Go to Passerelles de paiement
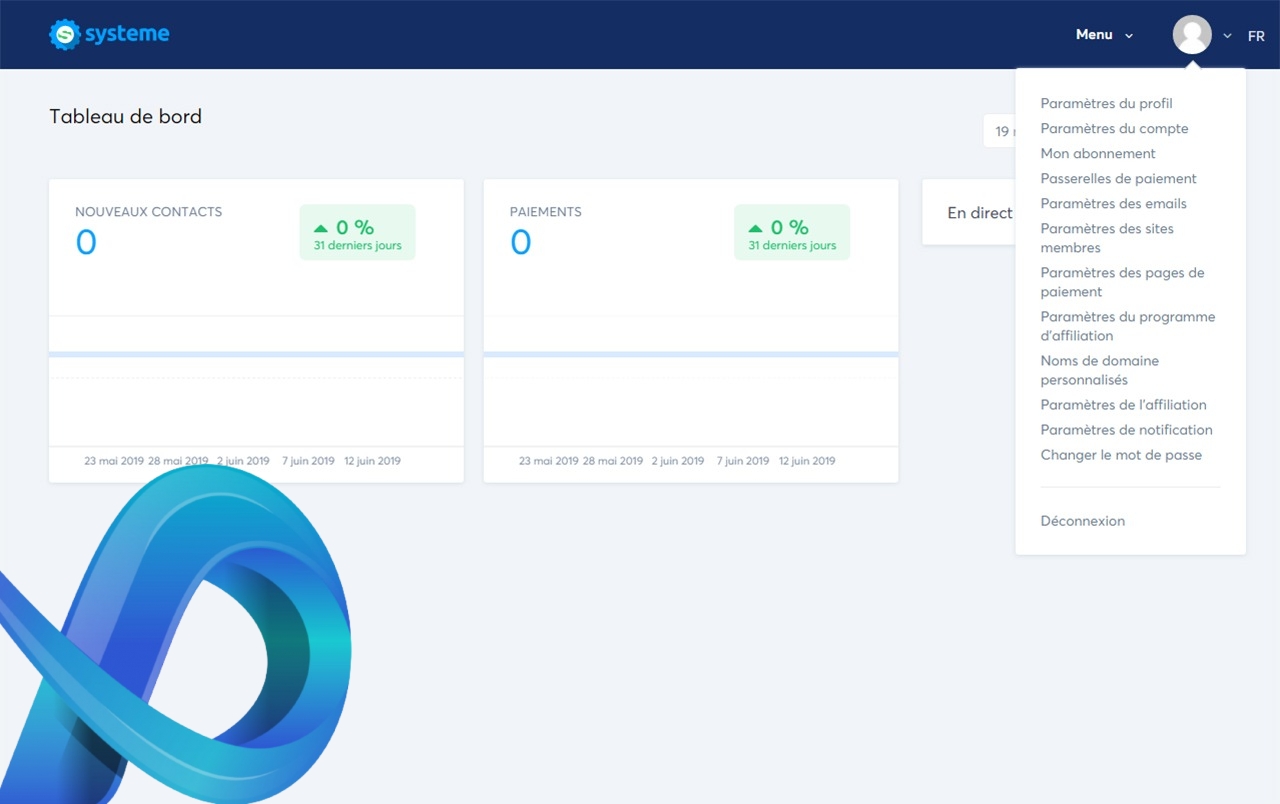Viewport: 1280px width, 804px height. [1118, 179]
